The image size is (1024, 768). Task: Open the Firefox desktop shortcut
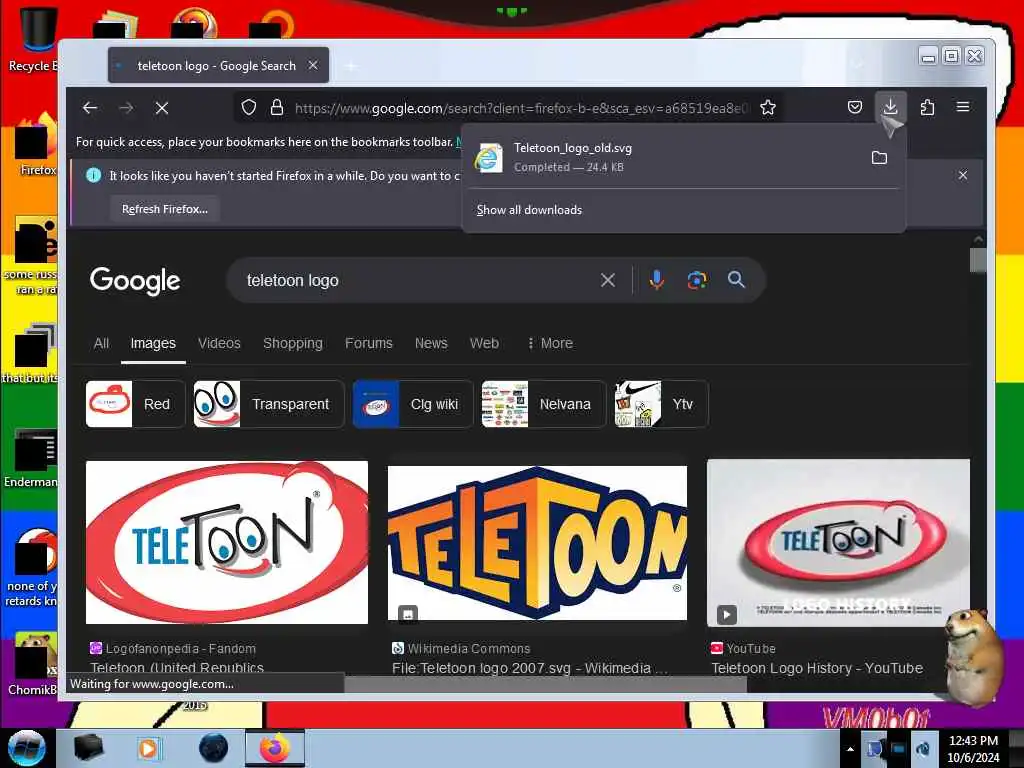pos(36,145)
